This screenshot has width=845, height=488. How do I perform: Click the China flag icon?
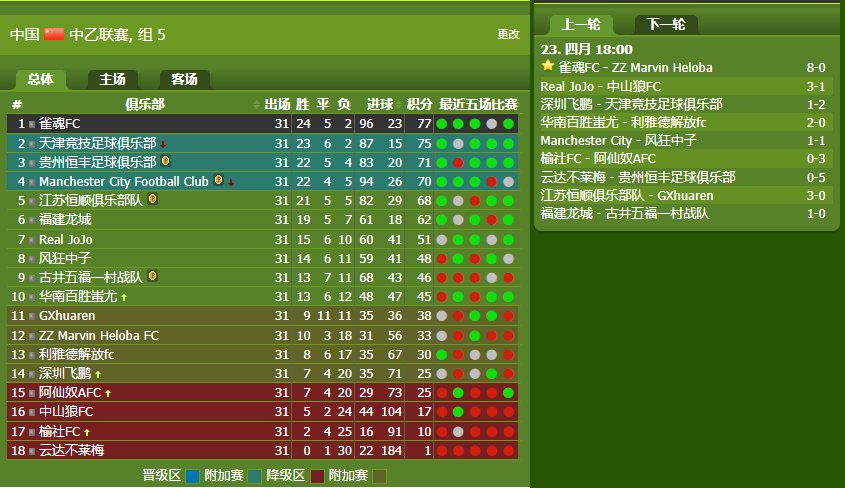pos(54,34)
